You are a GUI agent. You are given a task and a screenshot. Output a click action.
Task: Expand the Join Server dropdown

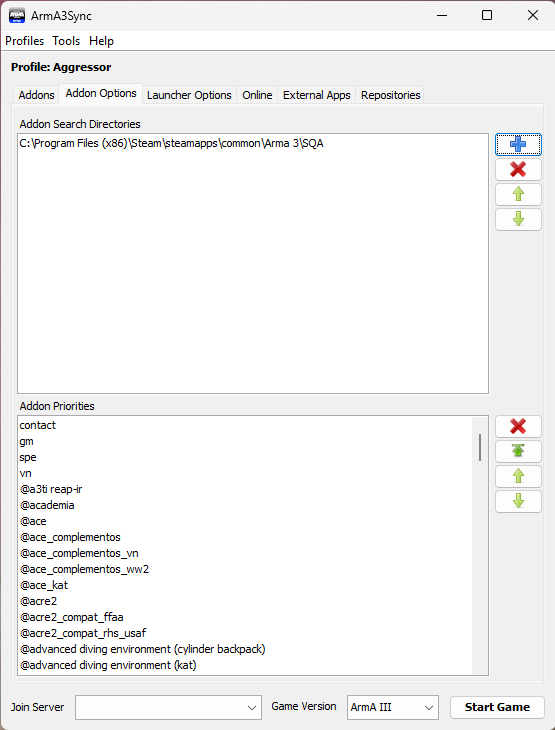pos(168,707)
